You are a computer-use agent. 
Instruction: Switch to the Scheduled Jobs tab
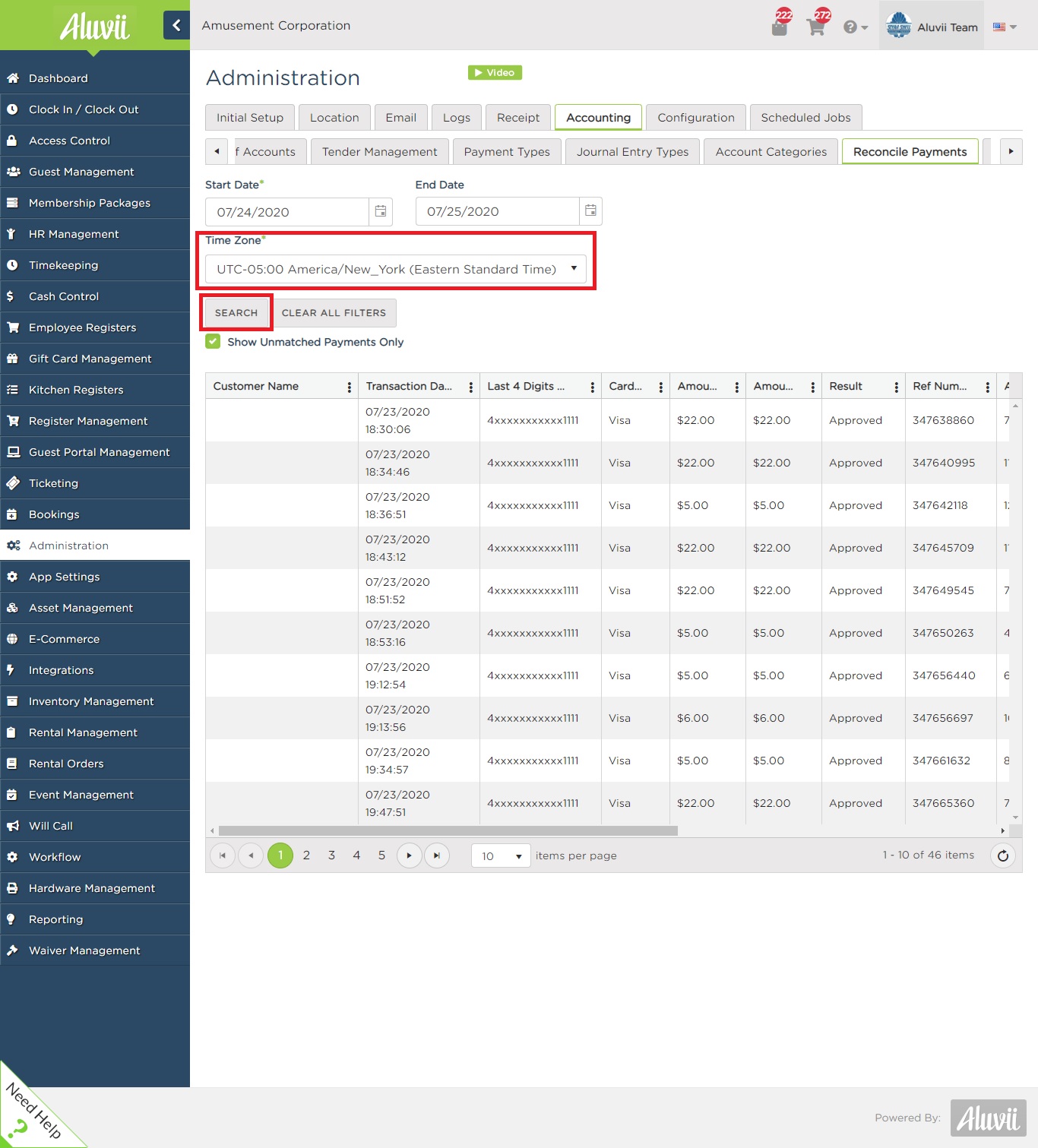(805, 117)
